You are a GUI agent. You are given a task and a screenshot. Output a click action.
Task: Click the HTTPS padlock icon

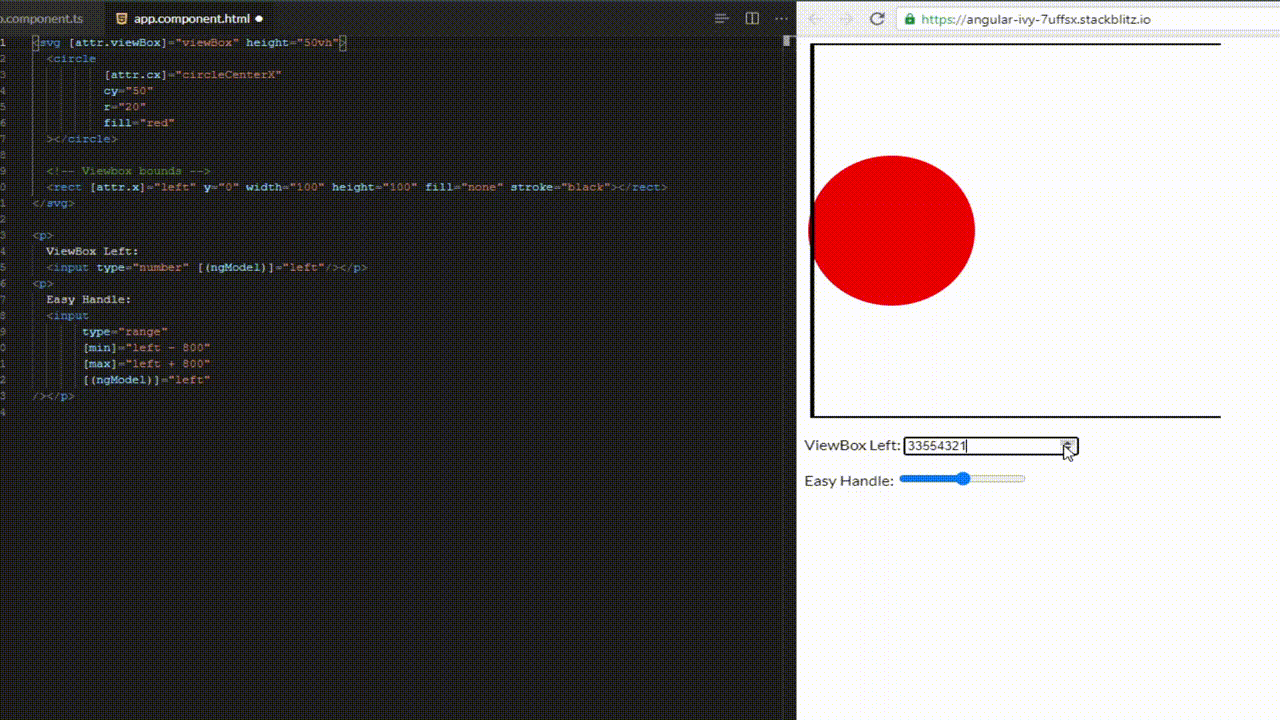[x=908, y=18]
